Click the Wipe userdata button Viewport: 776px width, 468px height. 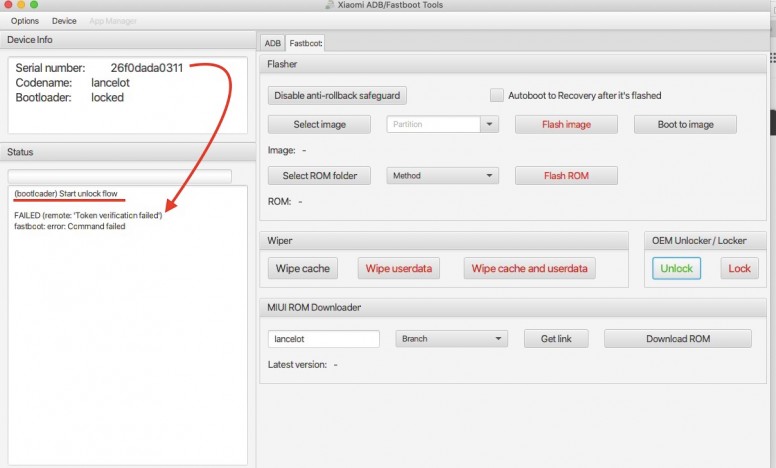pos(399,268)
